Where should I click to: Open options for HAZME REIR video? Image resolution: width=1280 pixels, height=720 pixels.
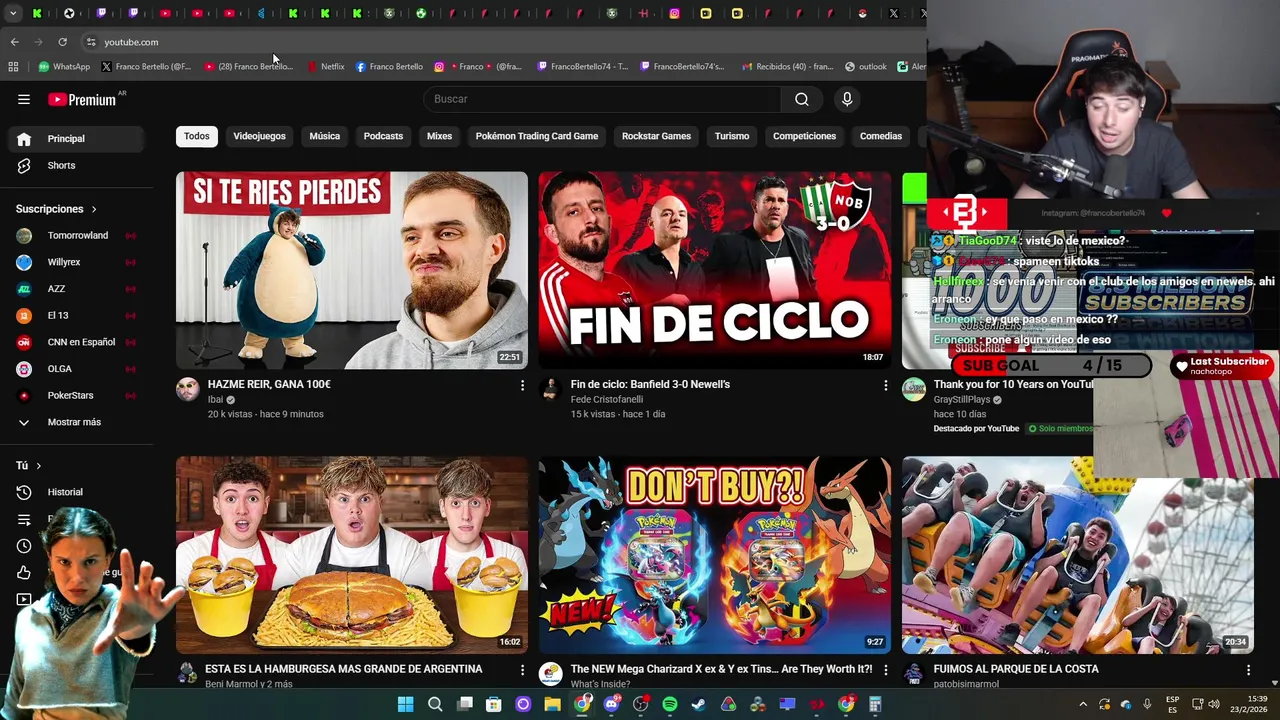coord(522,385)
